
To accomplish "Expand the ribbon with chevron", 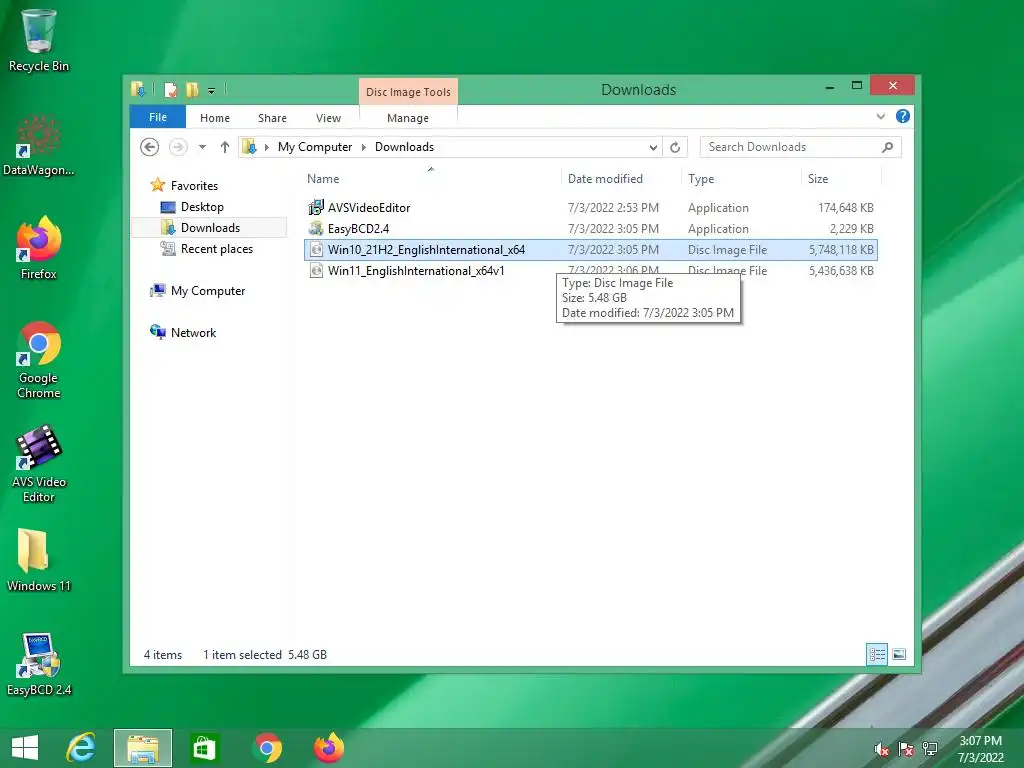I will 880,116.
